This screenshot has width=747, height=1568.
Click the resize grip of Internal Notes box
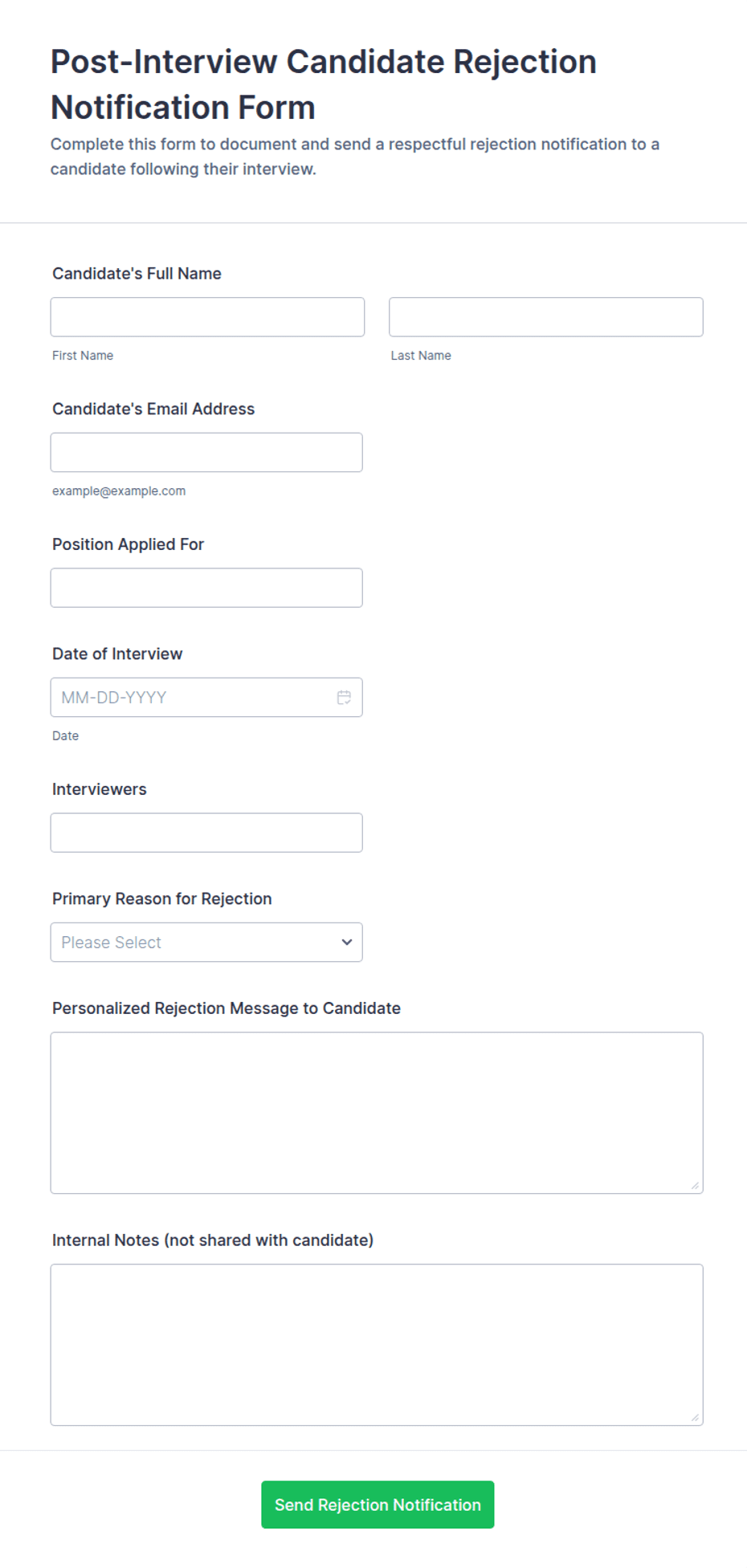pos(695,1417)
